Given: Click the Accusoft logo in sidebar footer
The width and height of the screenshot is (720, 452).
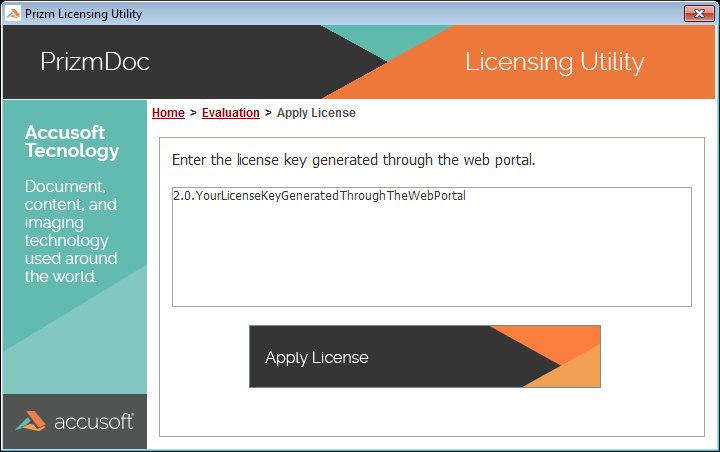Looking at the screenshot, I should [75, 421].
